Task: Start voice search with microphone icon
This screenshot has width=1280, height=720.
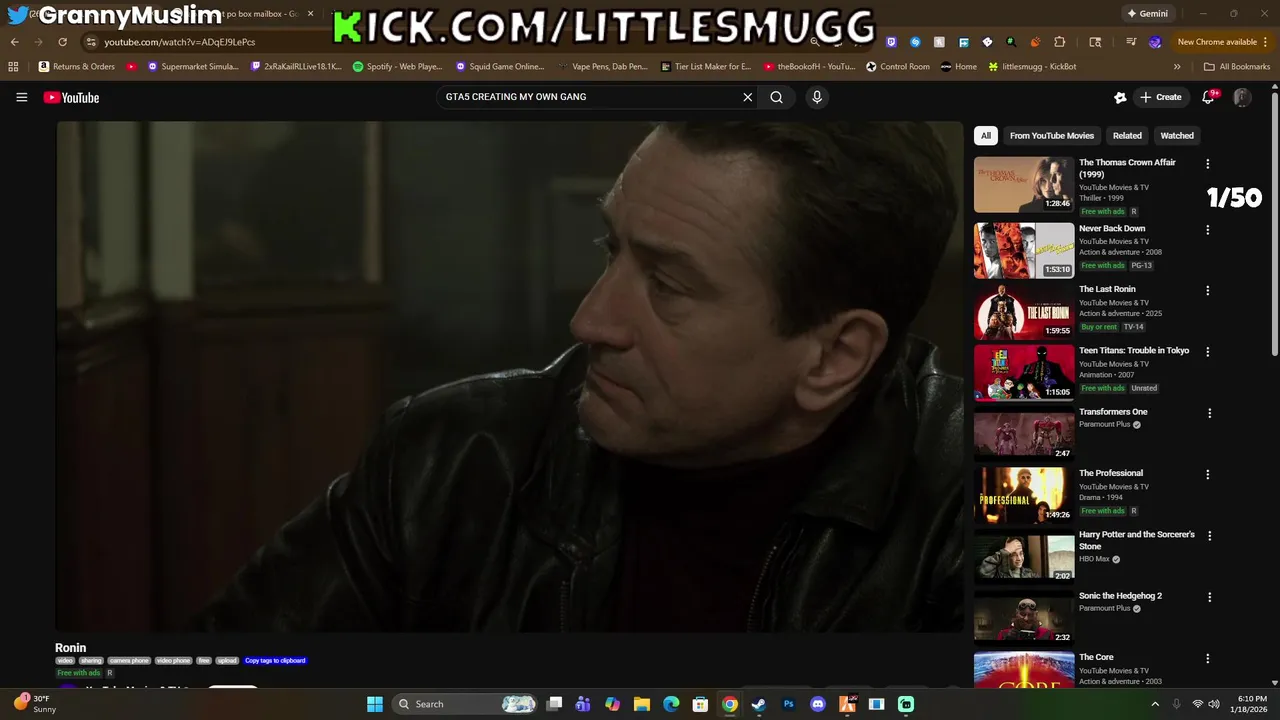Action: tap(817, 97)
